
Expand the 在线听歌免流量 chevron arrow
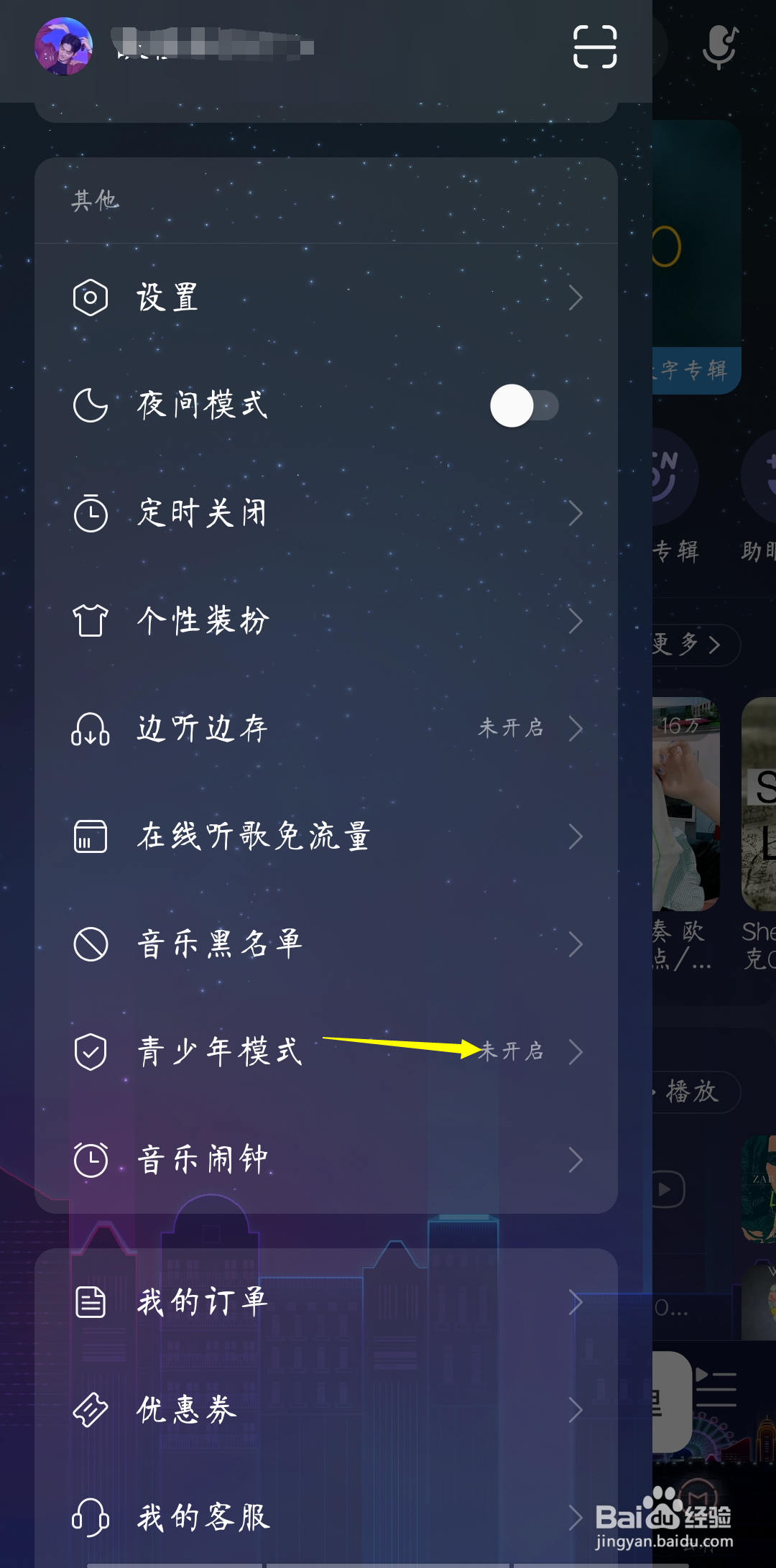576,836
